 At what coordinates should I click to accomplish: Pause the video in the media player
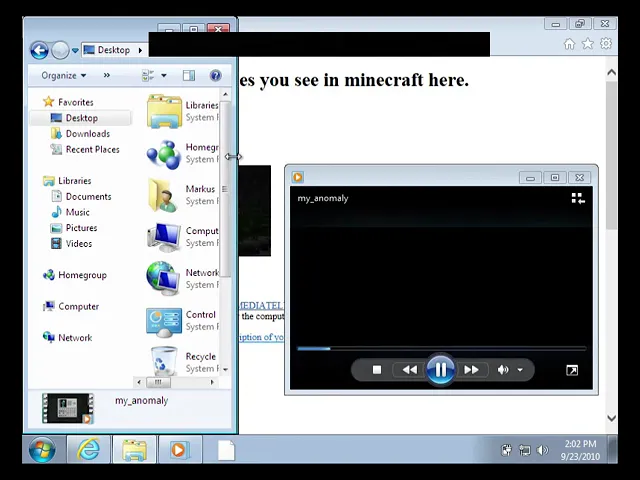440,370
